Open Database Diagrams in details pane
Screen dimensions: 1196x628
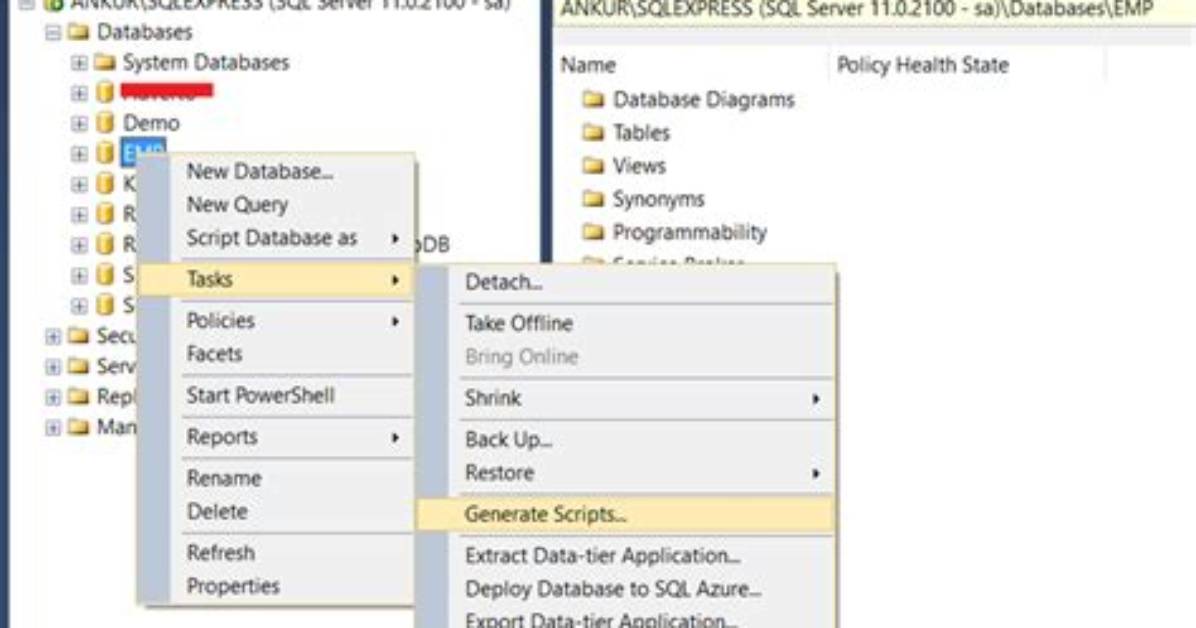tap(703, 100)
